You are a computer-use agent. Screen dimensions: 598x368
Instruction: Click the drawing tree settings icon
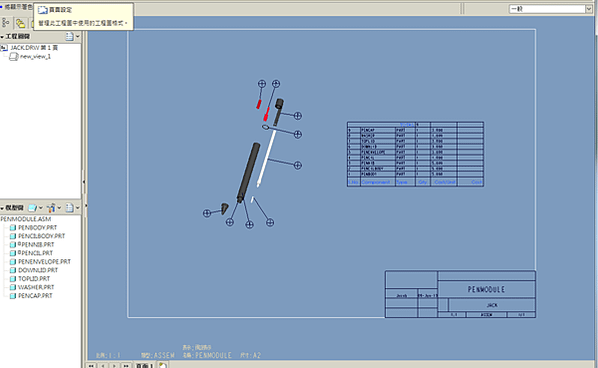pyautogui.click(x=69, y=37)
